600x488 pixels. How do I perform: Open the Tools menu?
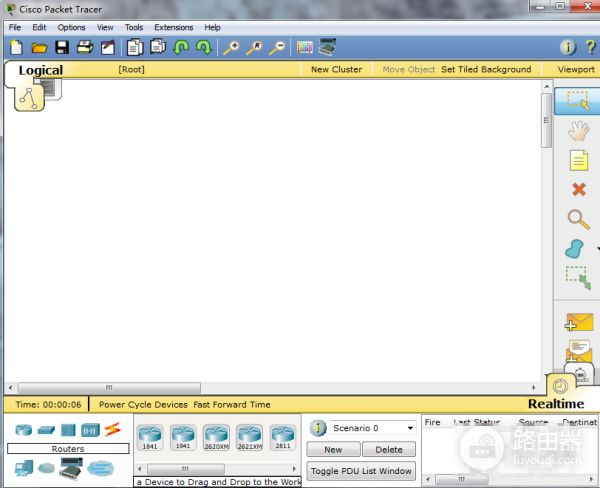pyautogui.click(x=134, y=27)
